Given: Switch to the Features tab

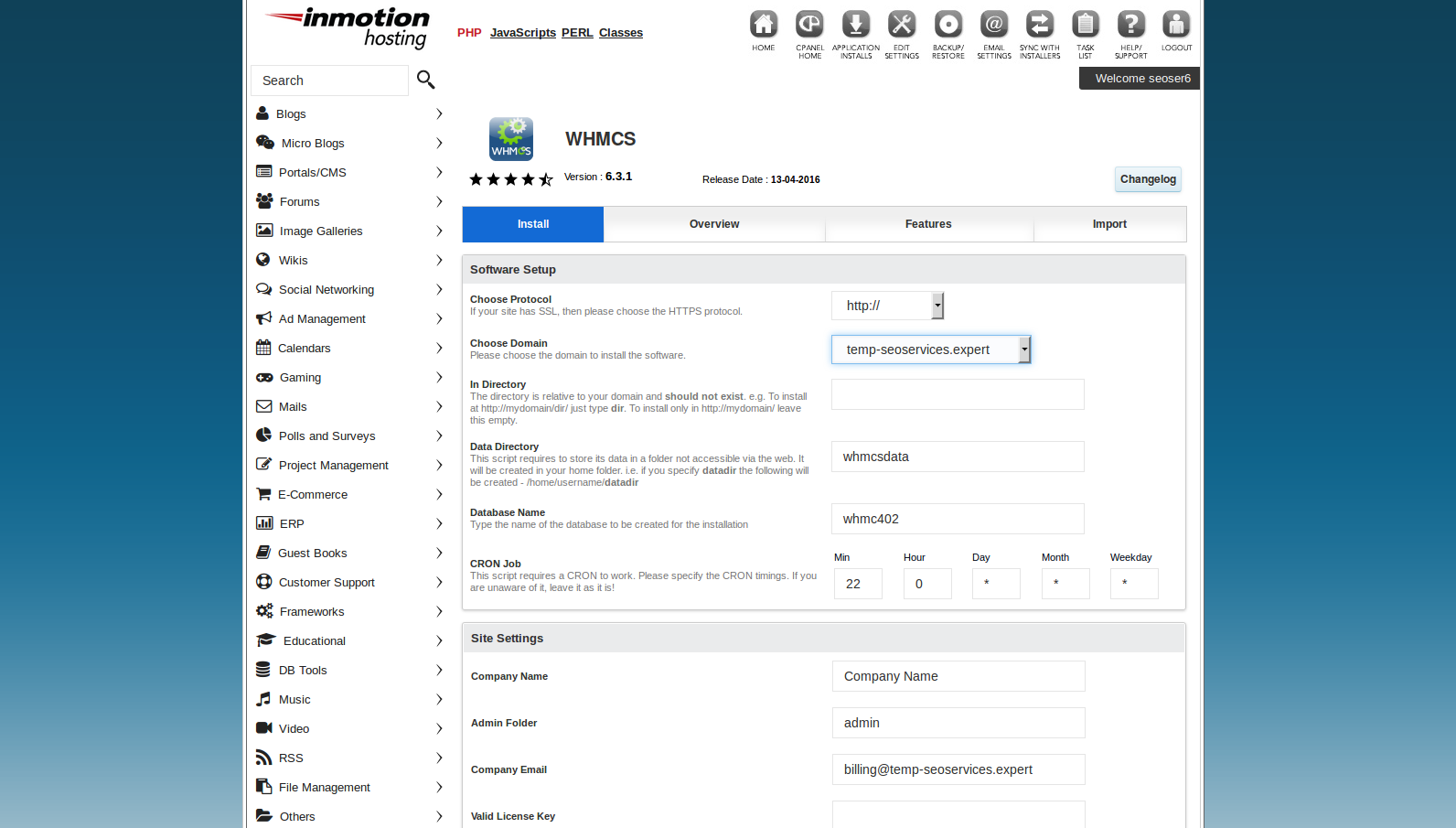Looking at the screenshot, I should click(x=927, y=224).
